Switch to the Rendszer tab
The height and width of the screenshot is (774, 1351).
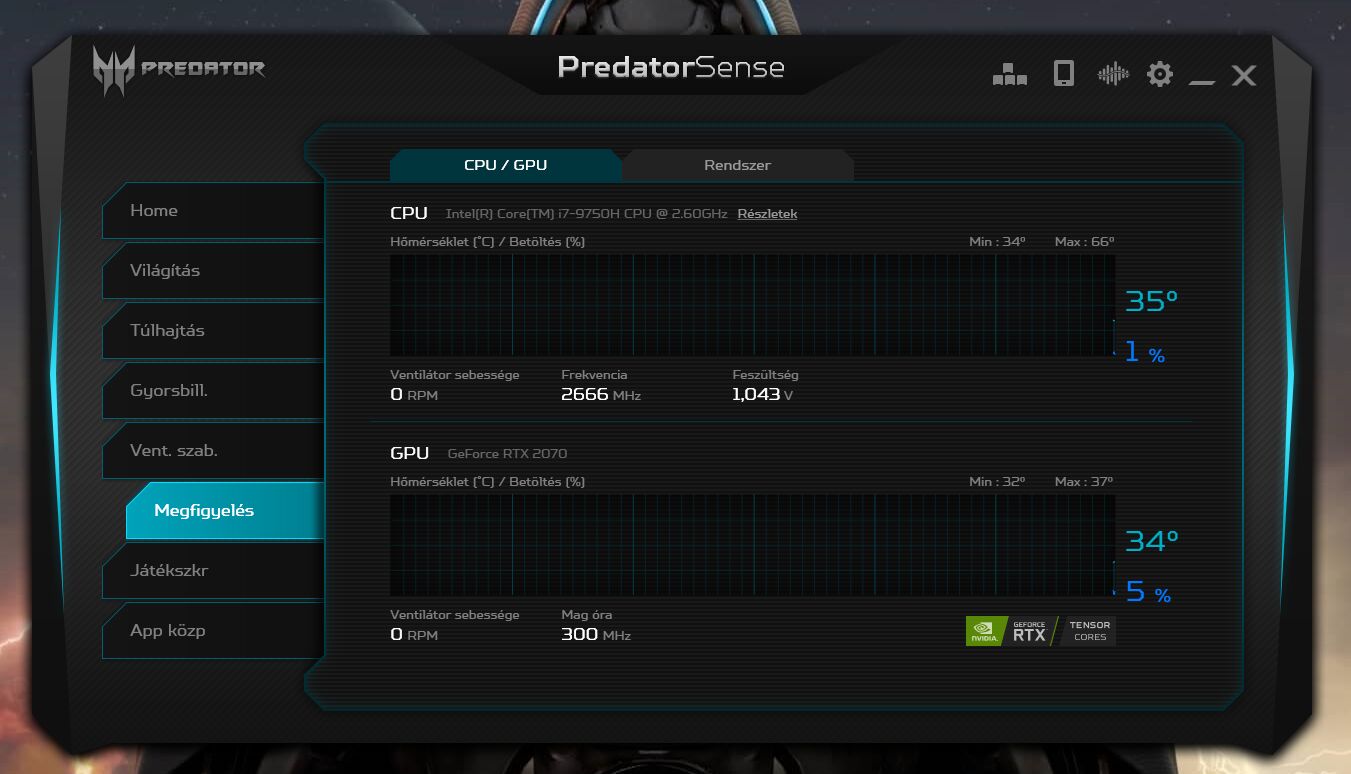tap(737, 165)
